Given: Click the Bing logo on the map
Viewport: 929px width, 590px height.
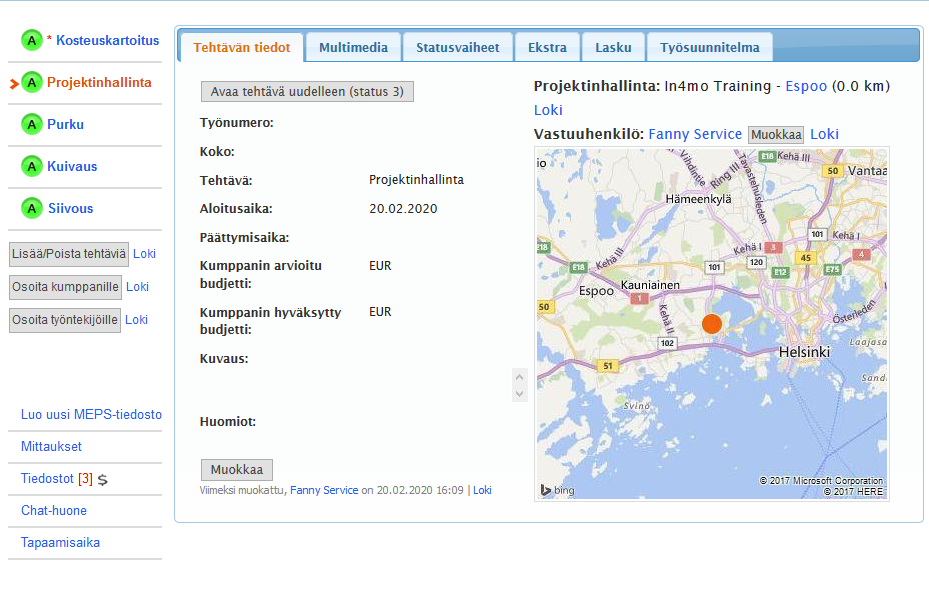Looking at the screenshot, I should pyautogui.click(x=558, y=490).
